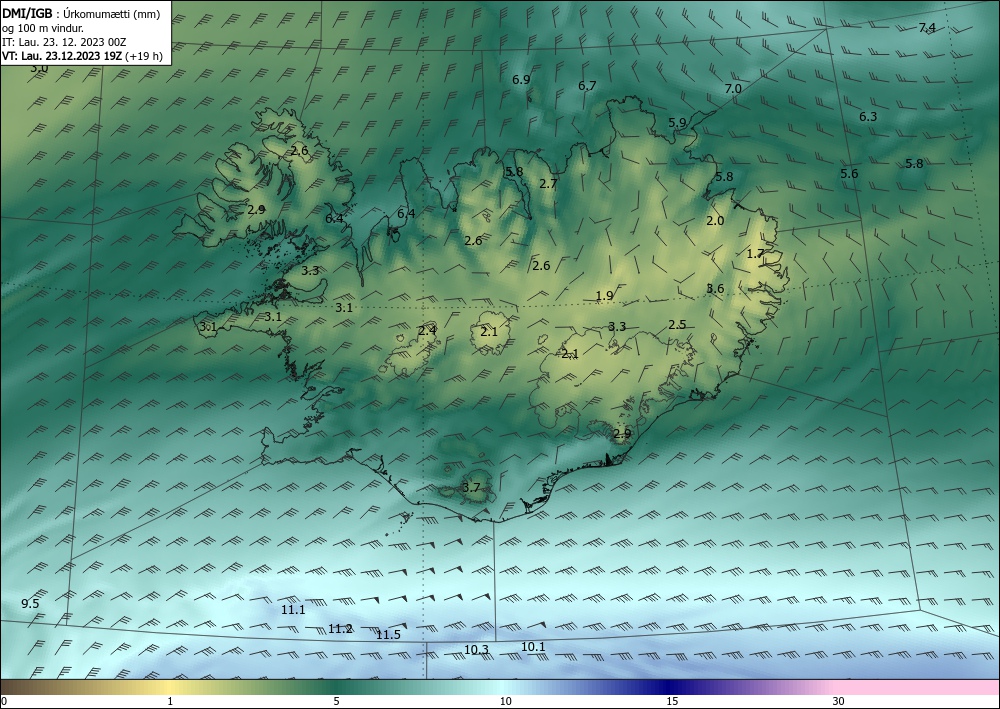Viewport: 1000px width, 709px height.
Task: Click the 3.6 value label in east Iceland
Action: [x=715, y=288]
